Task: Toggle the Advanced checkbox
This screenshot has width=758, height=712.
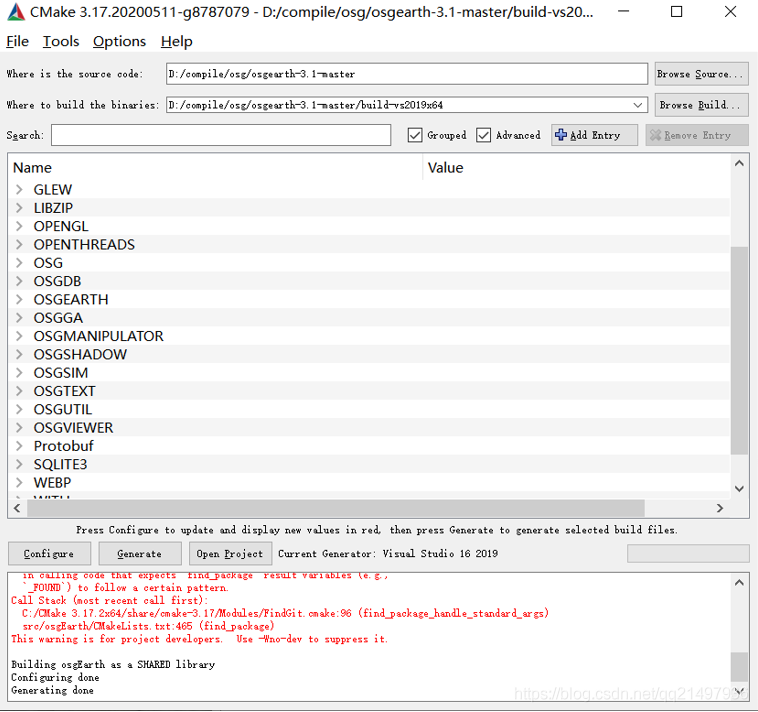Action: (x=483, y=135)
